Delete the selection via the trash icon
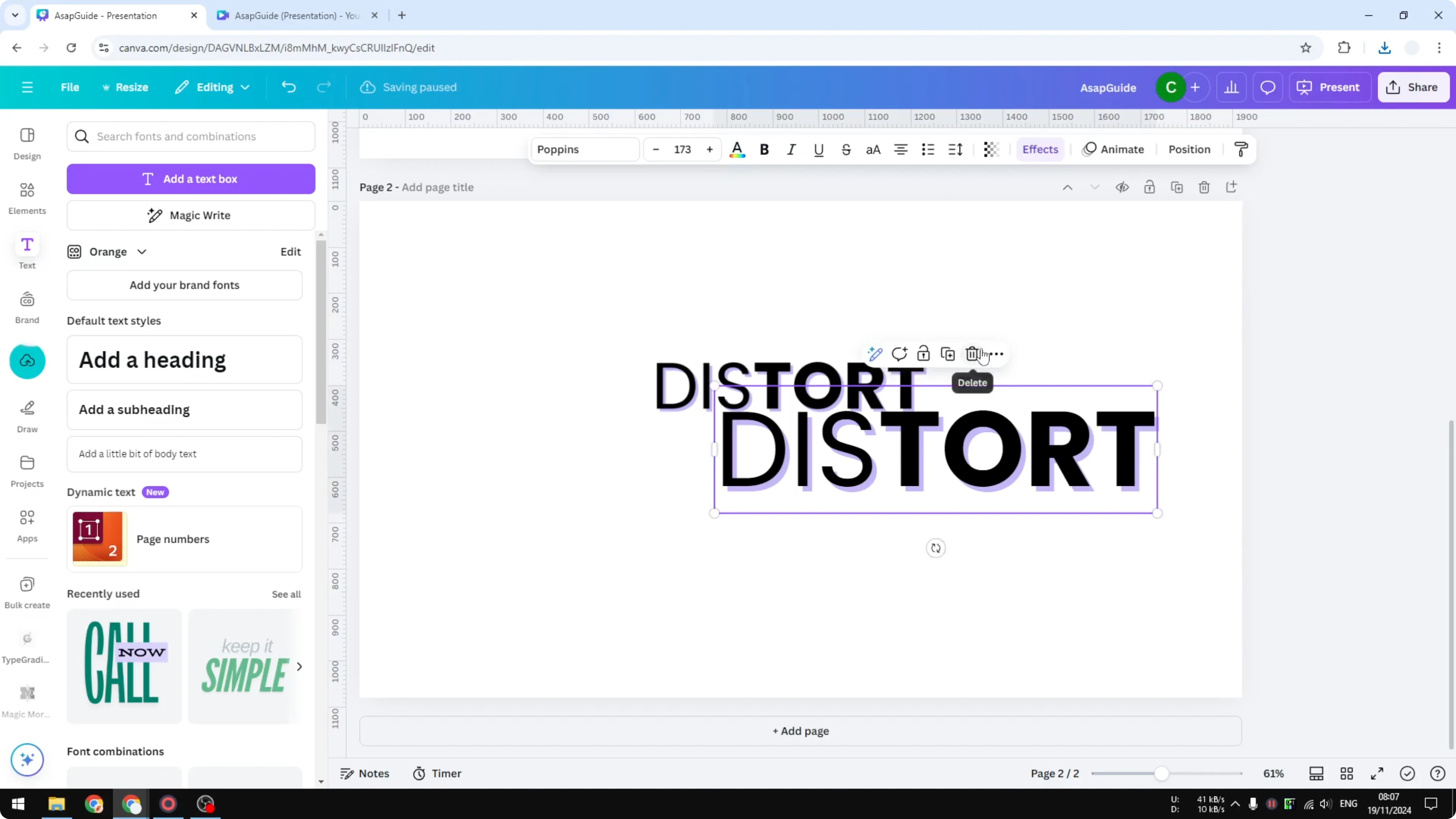 (x=973, y=354)
